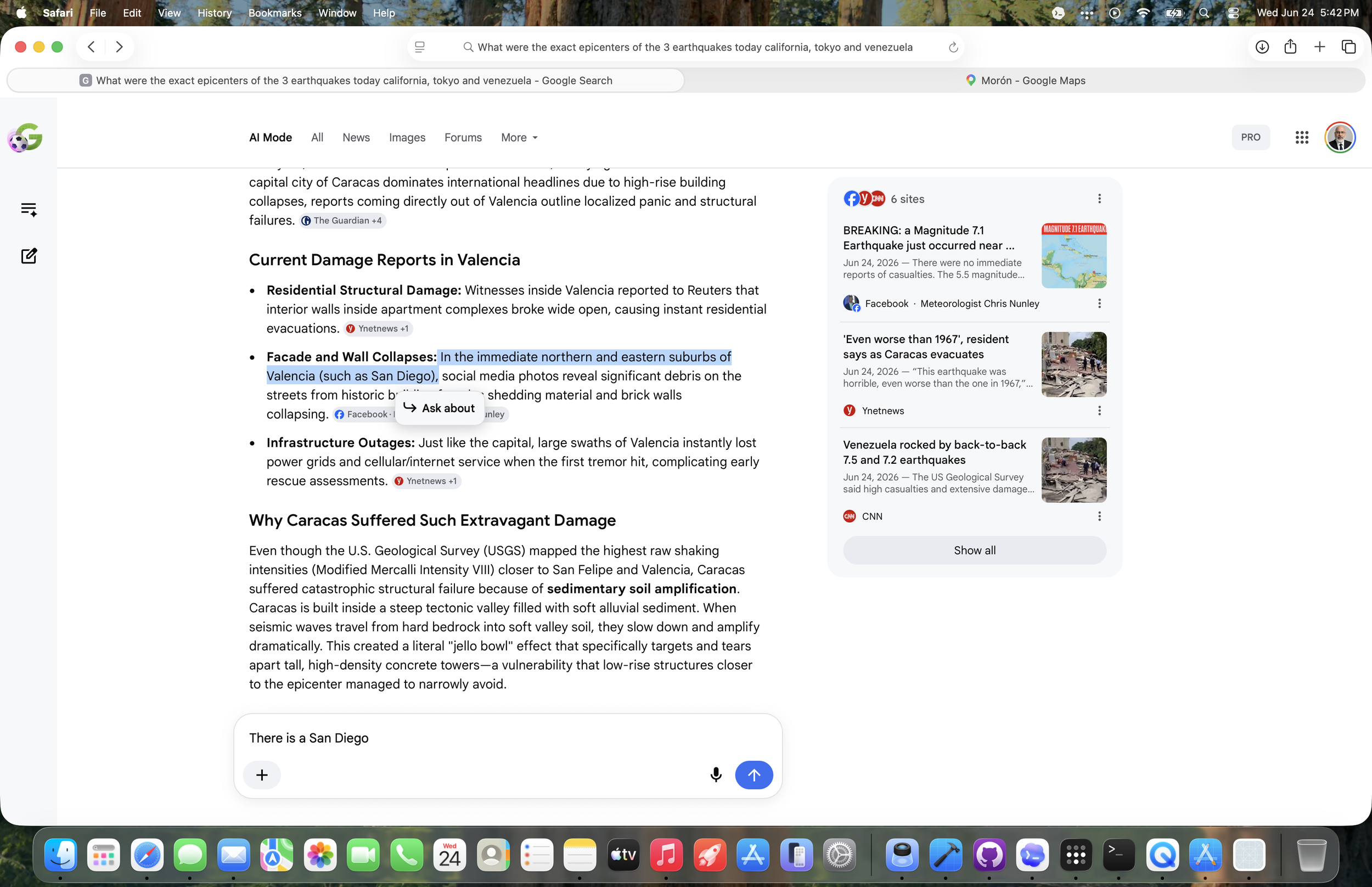The image size is (1372, 887).
Task: Go forward in Safari history
Action: [x=119, y=47]
